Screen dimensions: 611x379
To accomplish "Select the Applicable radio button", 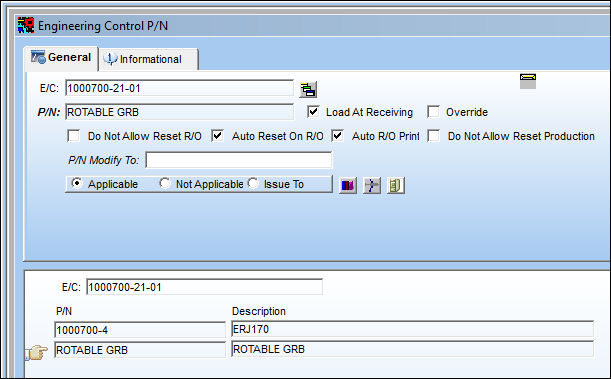I will click(x=77, y=183).
